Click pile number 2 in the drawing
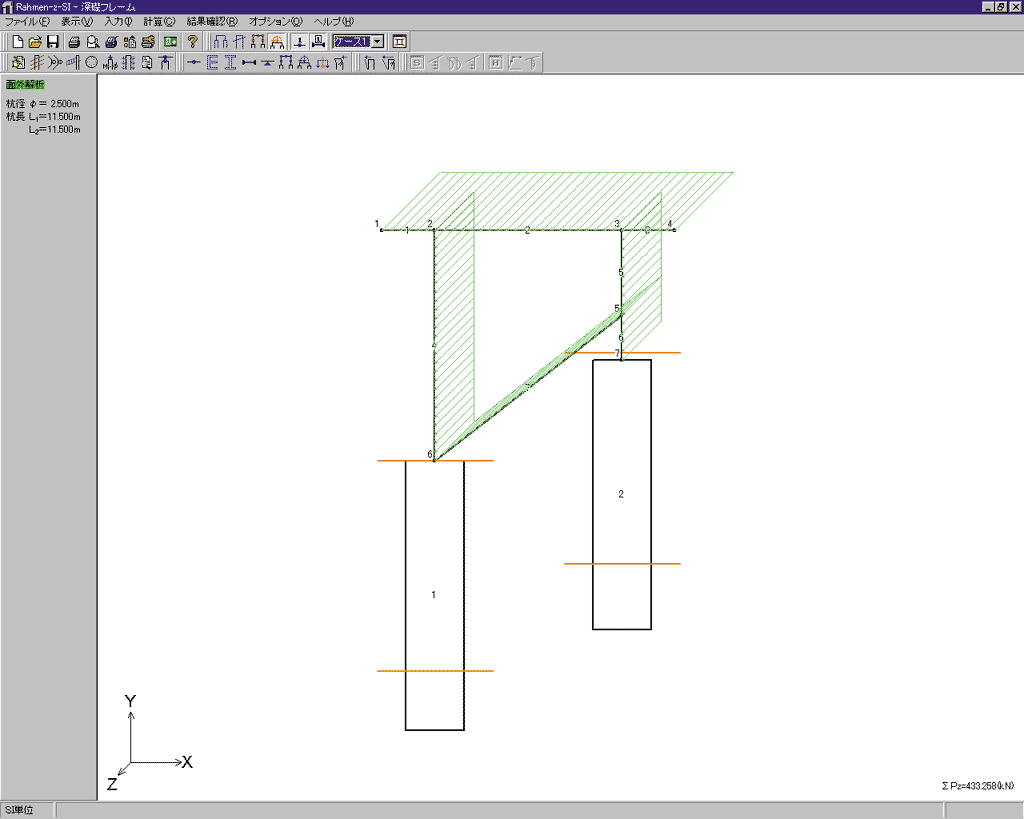This screenshot has height=819, width=1024. pos(621,494)
